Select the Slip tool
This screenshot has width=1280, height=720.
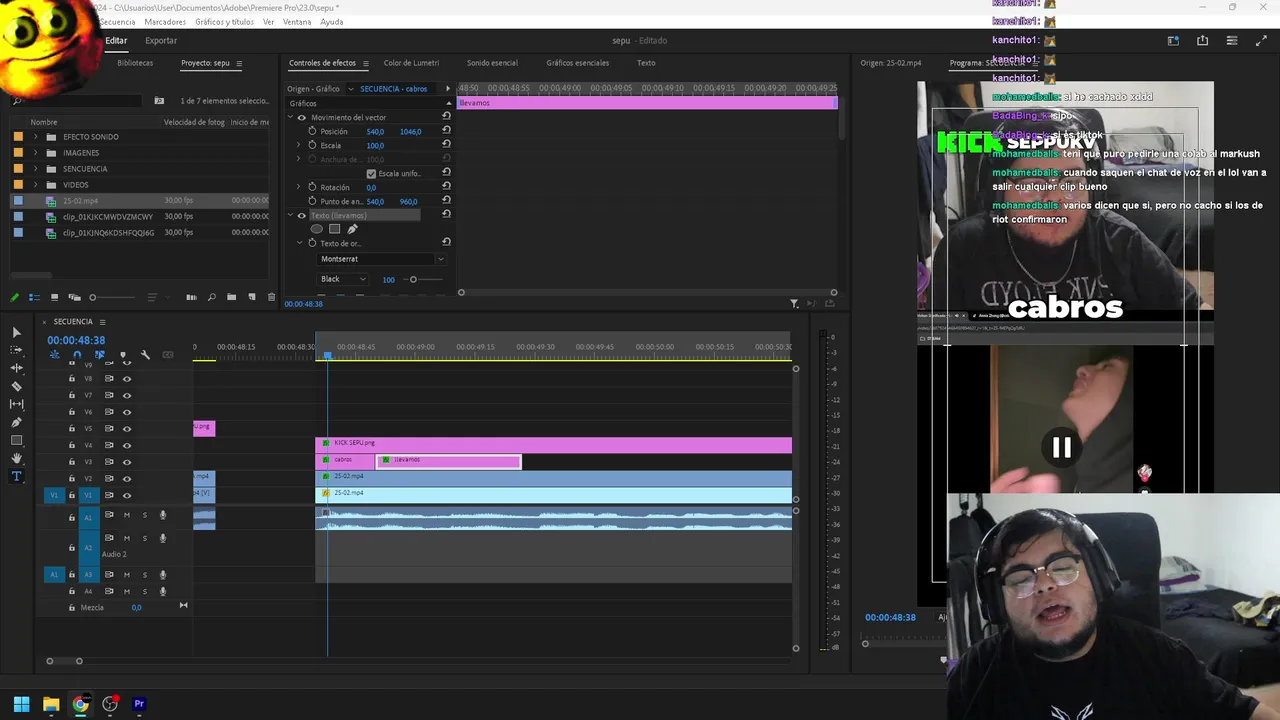[x=16, y=404]
